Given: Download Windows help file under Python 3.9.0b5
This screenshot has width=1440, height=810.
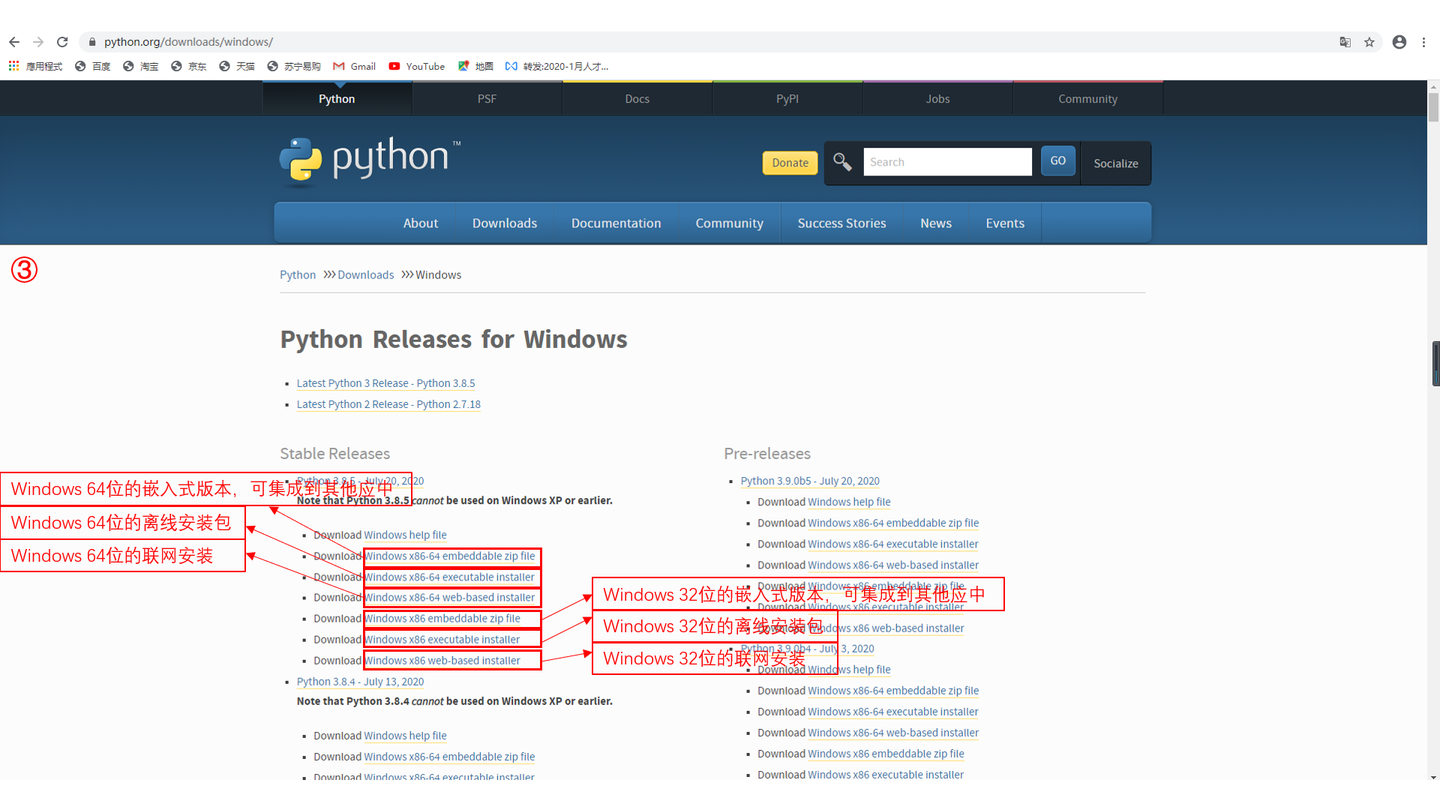Looking at the screenshot, I should pos(849,502).
